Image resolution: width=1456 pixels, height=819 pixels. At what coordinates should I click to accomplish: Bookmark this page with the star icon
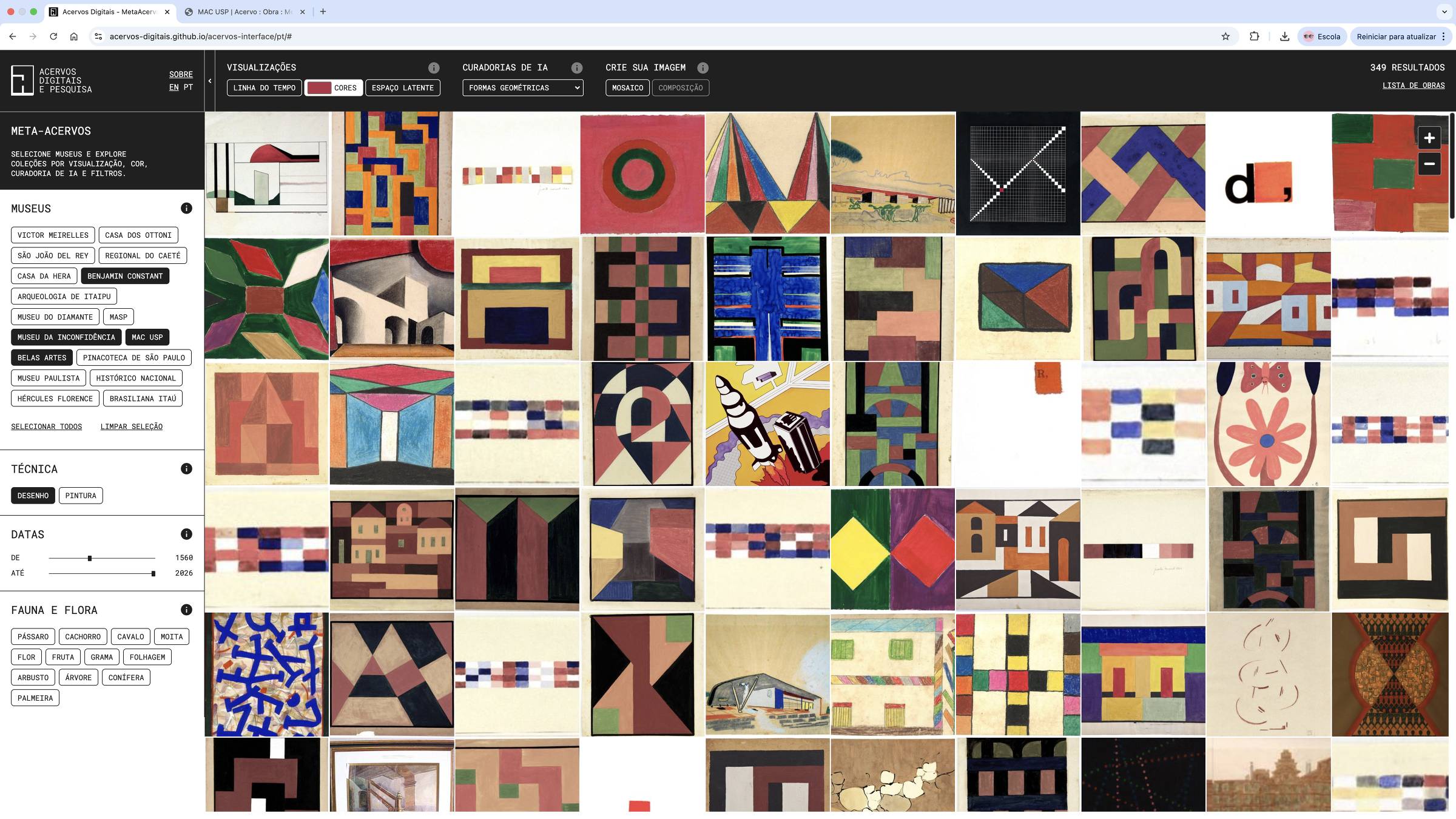point(1225,36)
